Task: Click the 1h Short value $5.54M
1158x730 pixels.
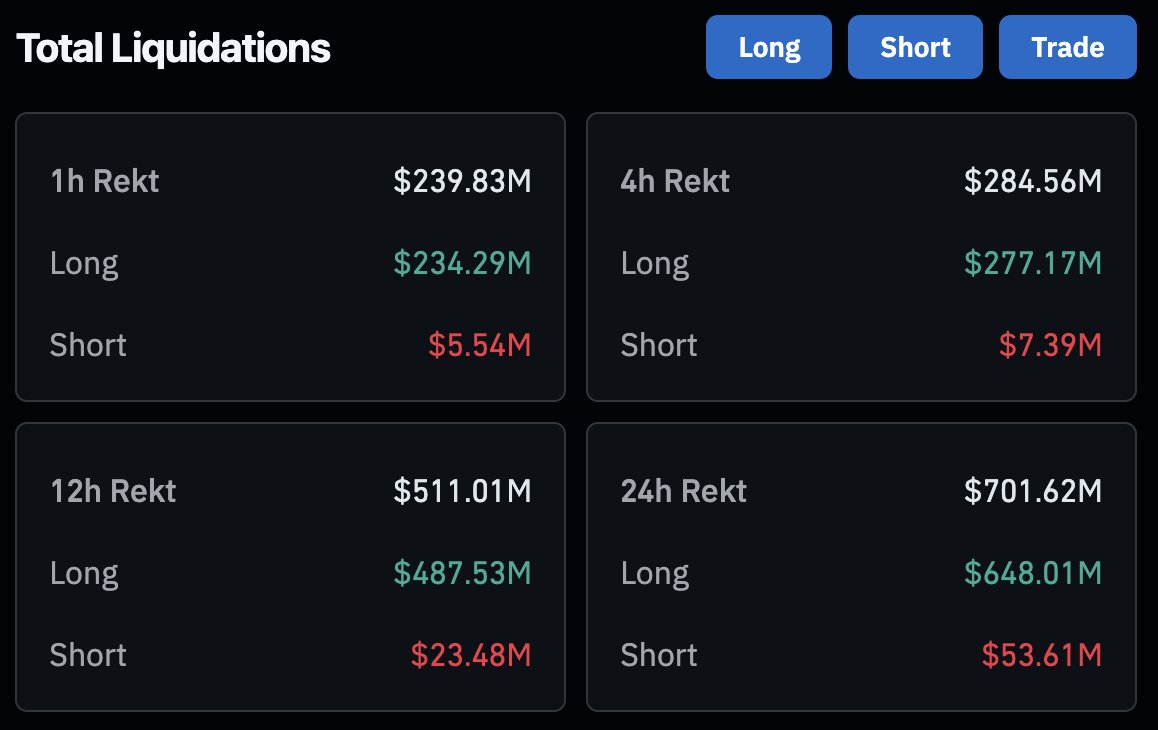Action: coord(480,345)
